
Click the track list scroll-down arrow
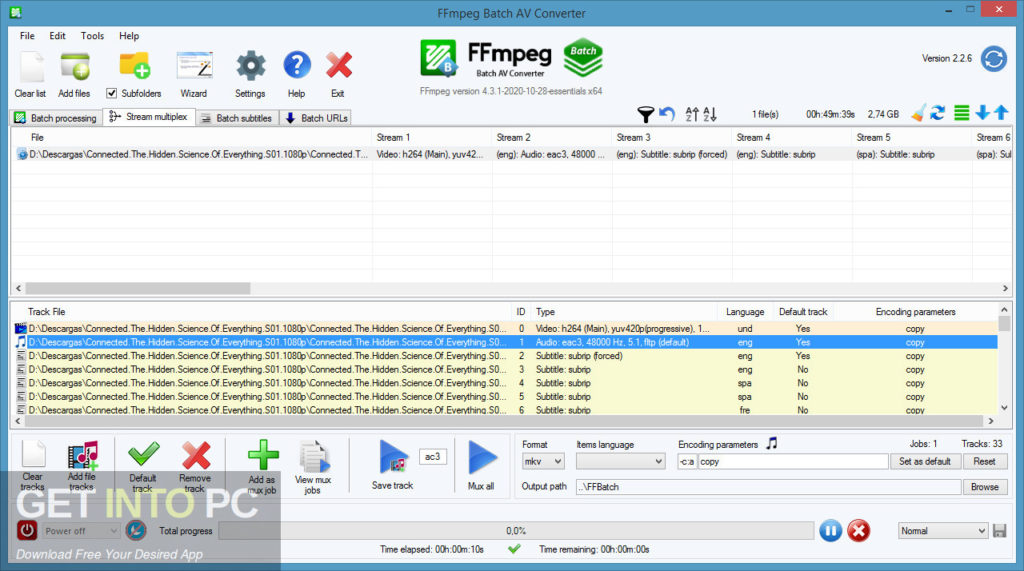click(x=1004, y=408)
